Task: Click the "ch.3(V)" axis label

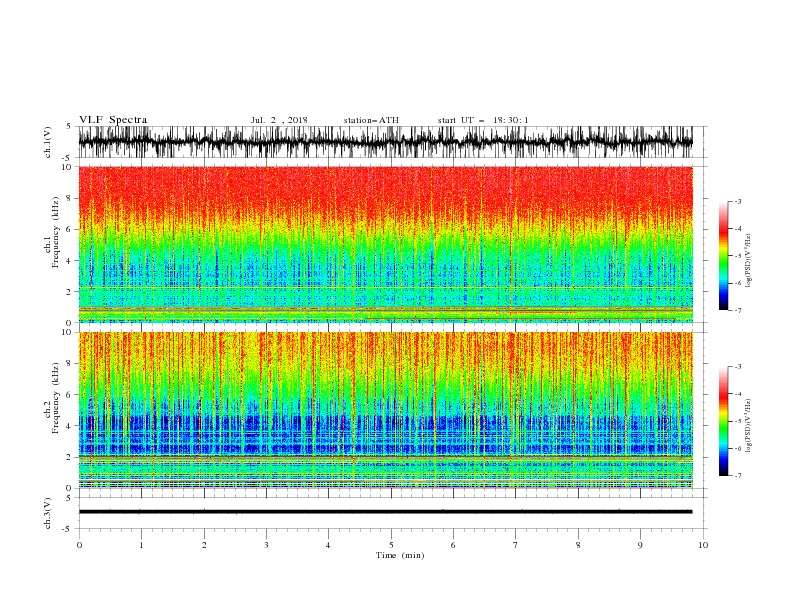Action: (x=48, y=513)
